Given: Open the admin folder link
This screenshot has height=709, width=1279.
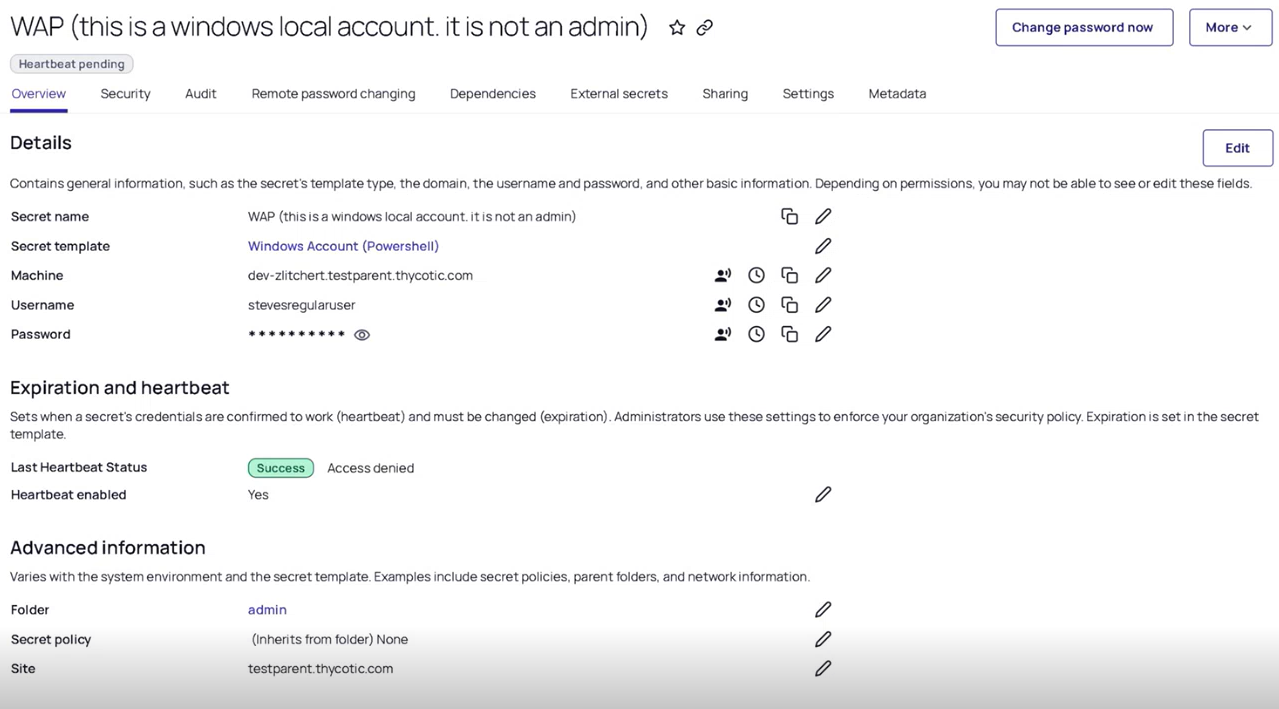Looking at the screenshot, I should (x=267, y=610).
